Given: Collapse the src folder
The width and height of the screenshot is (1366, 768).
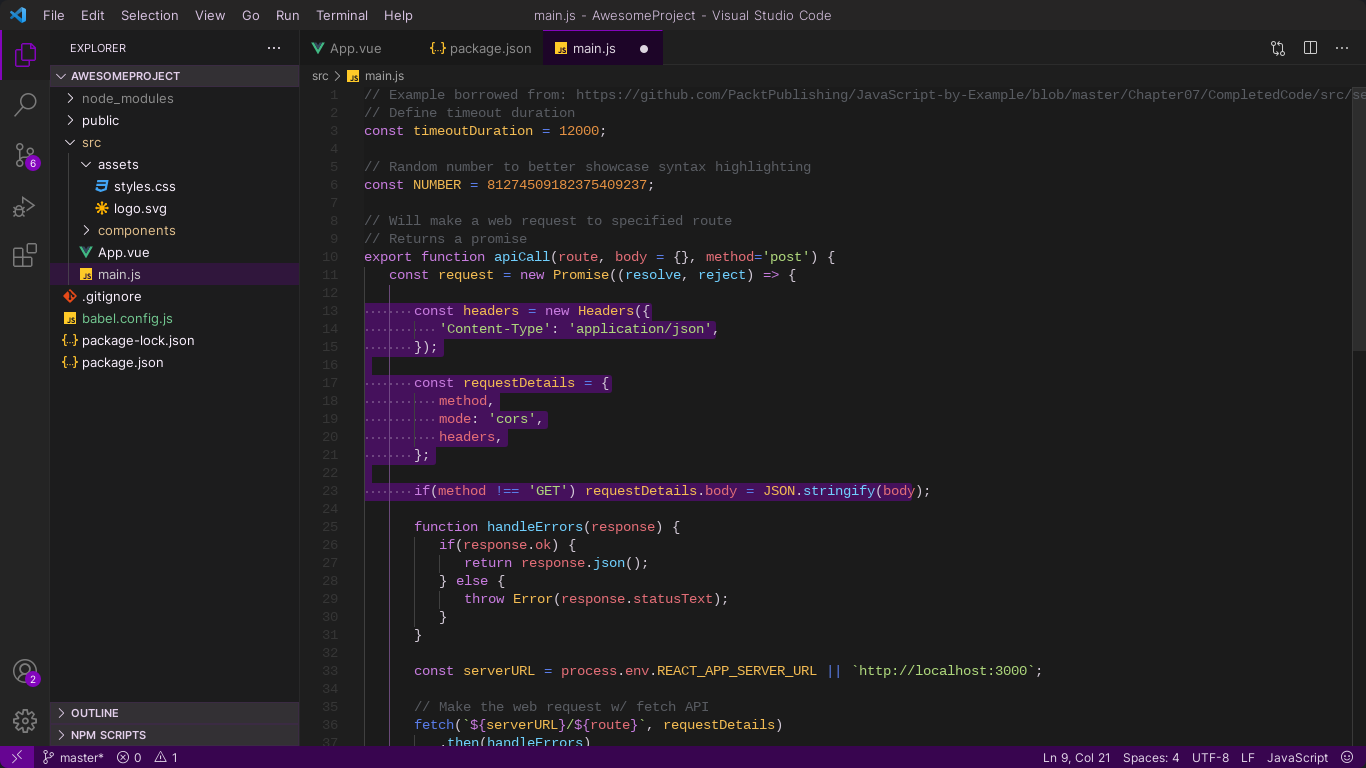Looking at the screenshot, I should coord(91,142).
